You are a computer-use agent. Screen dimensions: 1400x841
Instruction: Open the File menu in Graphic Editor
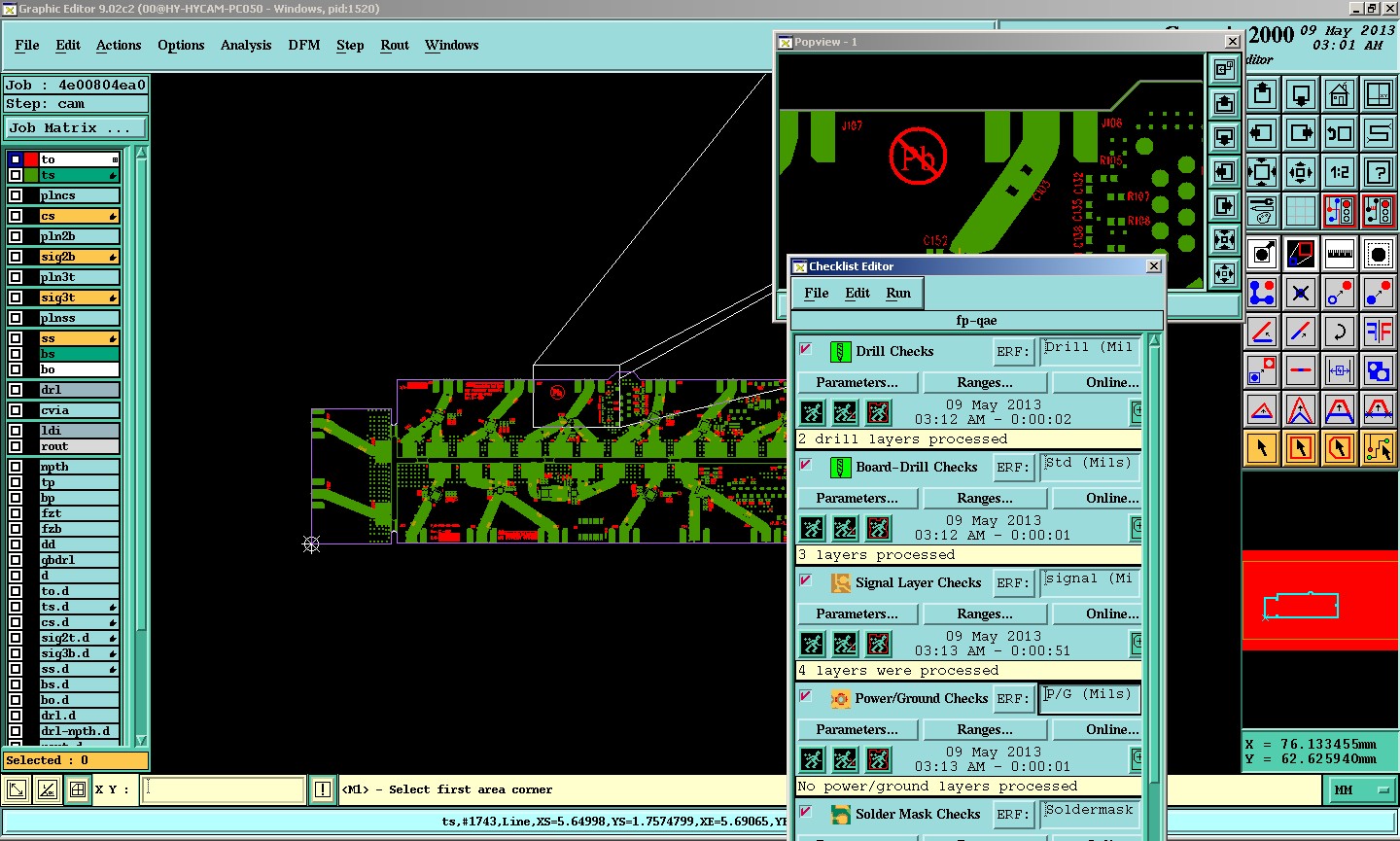click(27, 45)
